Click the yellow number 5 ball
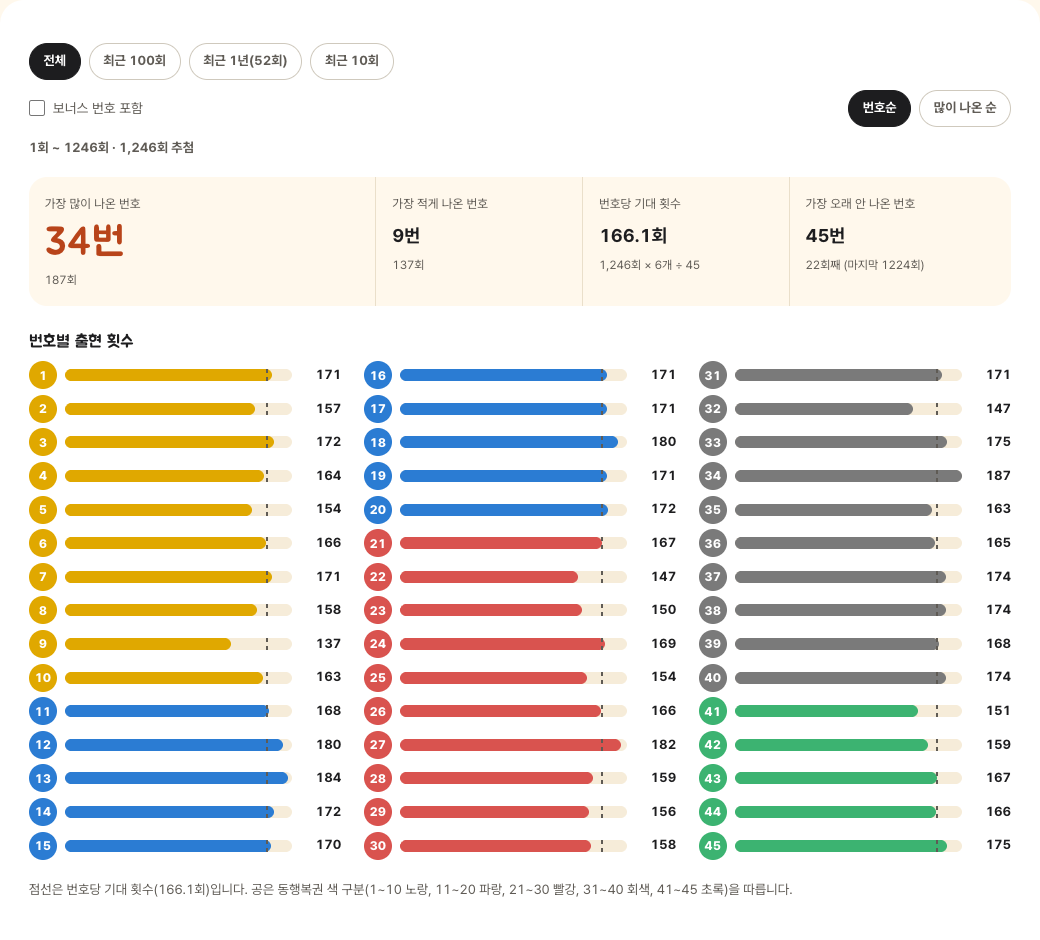 coord(43,509)
